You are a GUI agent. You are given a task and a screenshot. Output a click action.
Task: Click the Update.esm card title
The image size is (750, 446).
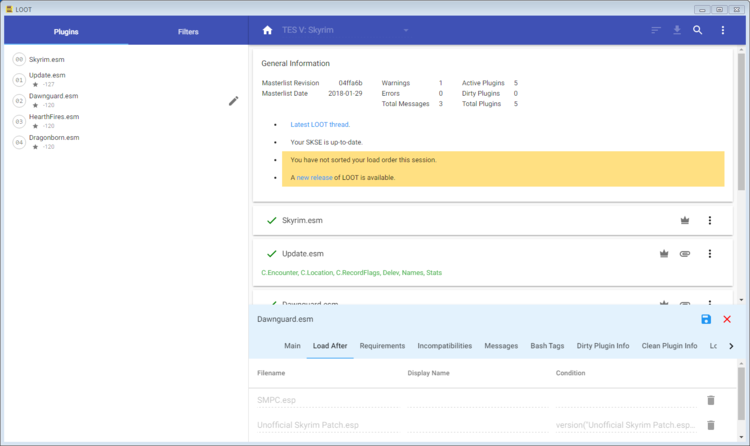(x=302, y=254)
